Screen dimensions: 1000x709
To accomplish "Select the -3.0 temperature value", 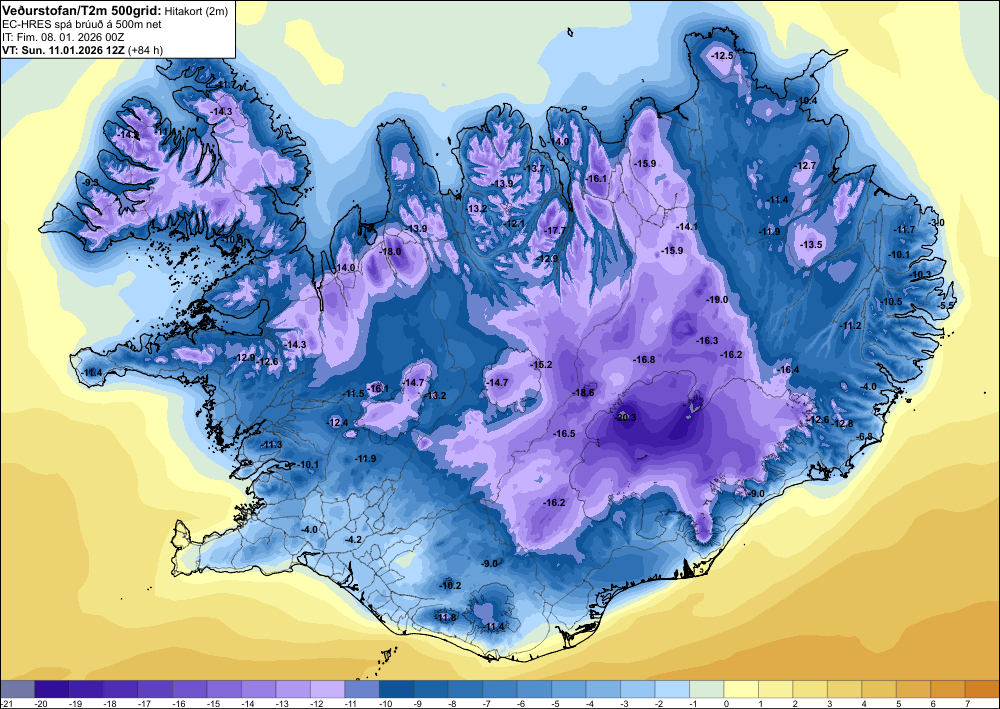I will 937,223.
